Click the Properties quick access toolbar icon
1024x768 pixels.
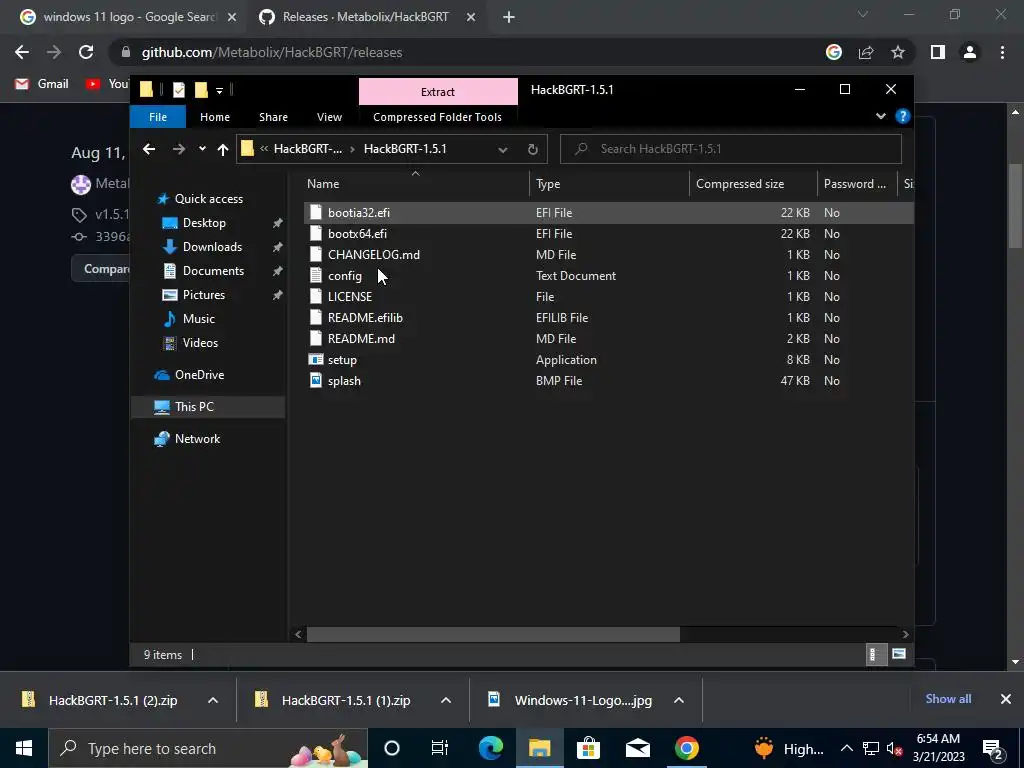pyautogui.click(x=178, y=89)
